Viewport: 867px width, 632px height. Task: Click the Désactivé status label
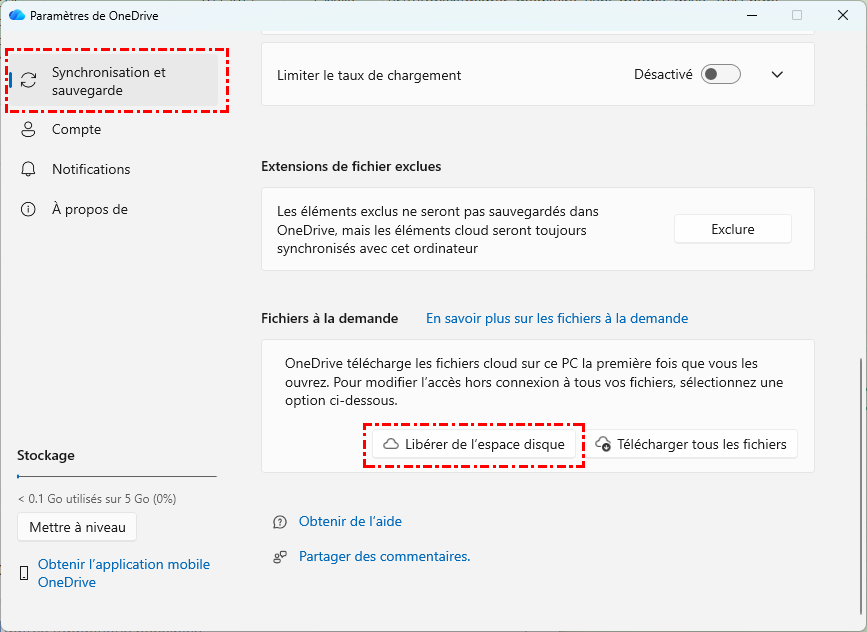(663, 74)
